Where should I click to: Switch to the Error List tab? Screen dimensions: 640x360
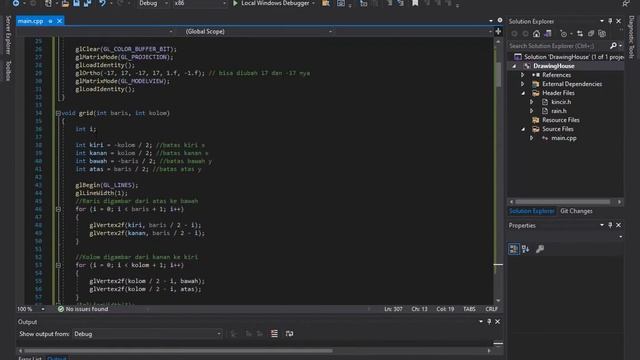point(30,358)
